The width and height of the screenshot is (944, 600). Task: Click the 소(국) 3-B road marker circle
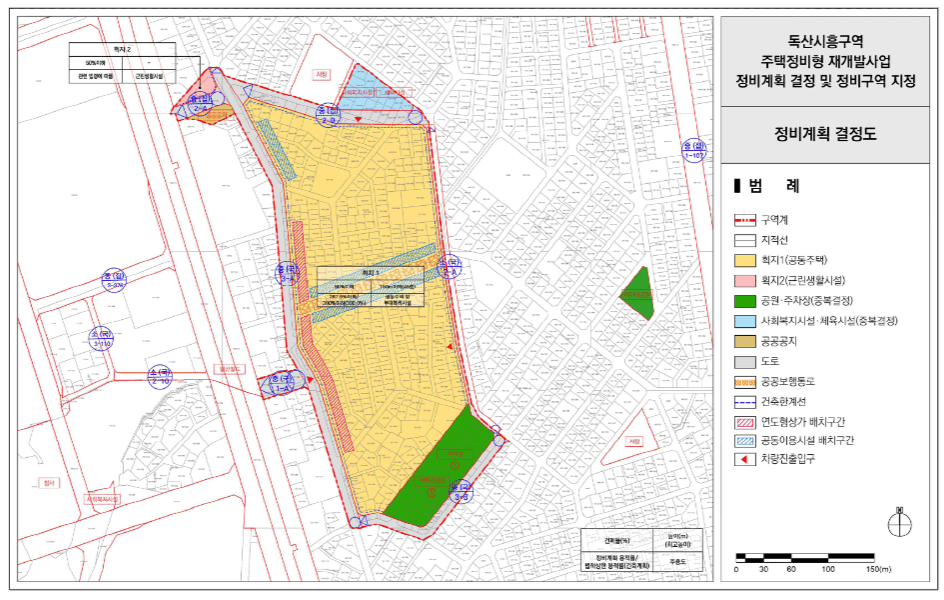(461, 492)
